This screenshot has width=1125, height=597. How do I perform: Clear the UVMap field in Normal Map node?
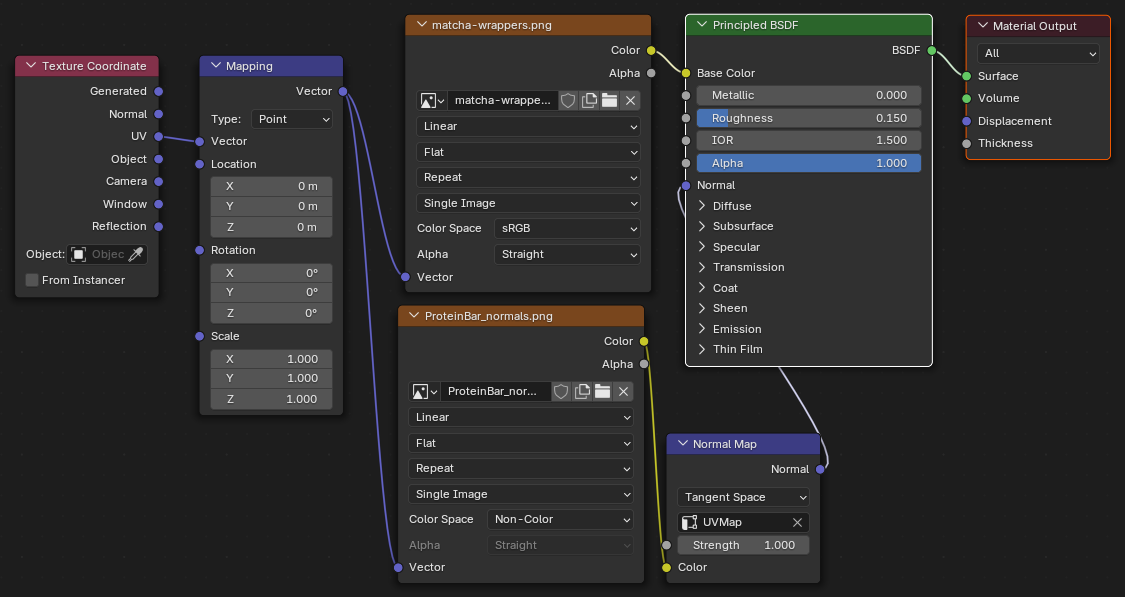tap(797, 522)
